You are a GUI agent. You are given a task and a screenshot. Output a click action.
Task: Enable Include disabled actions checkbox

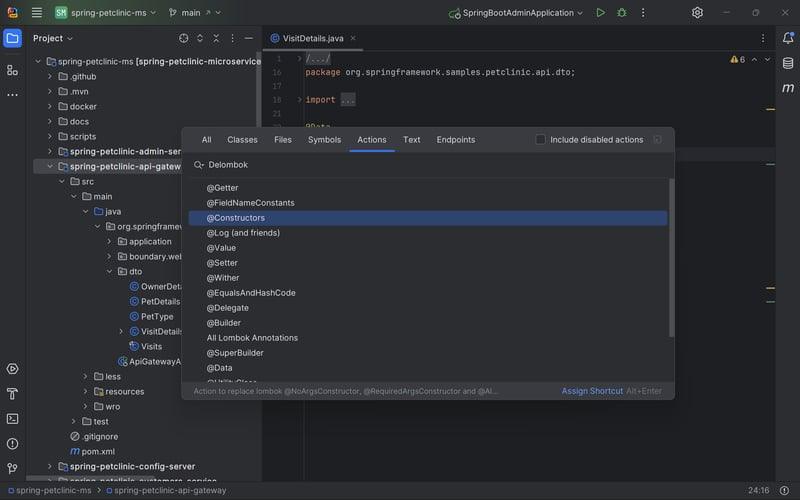tap(540, 139)
